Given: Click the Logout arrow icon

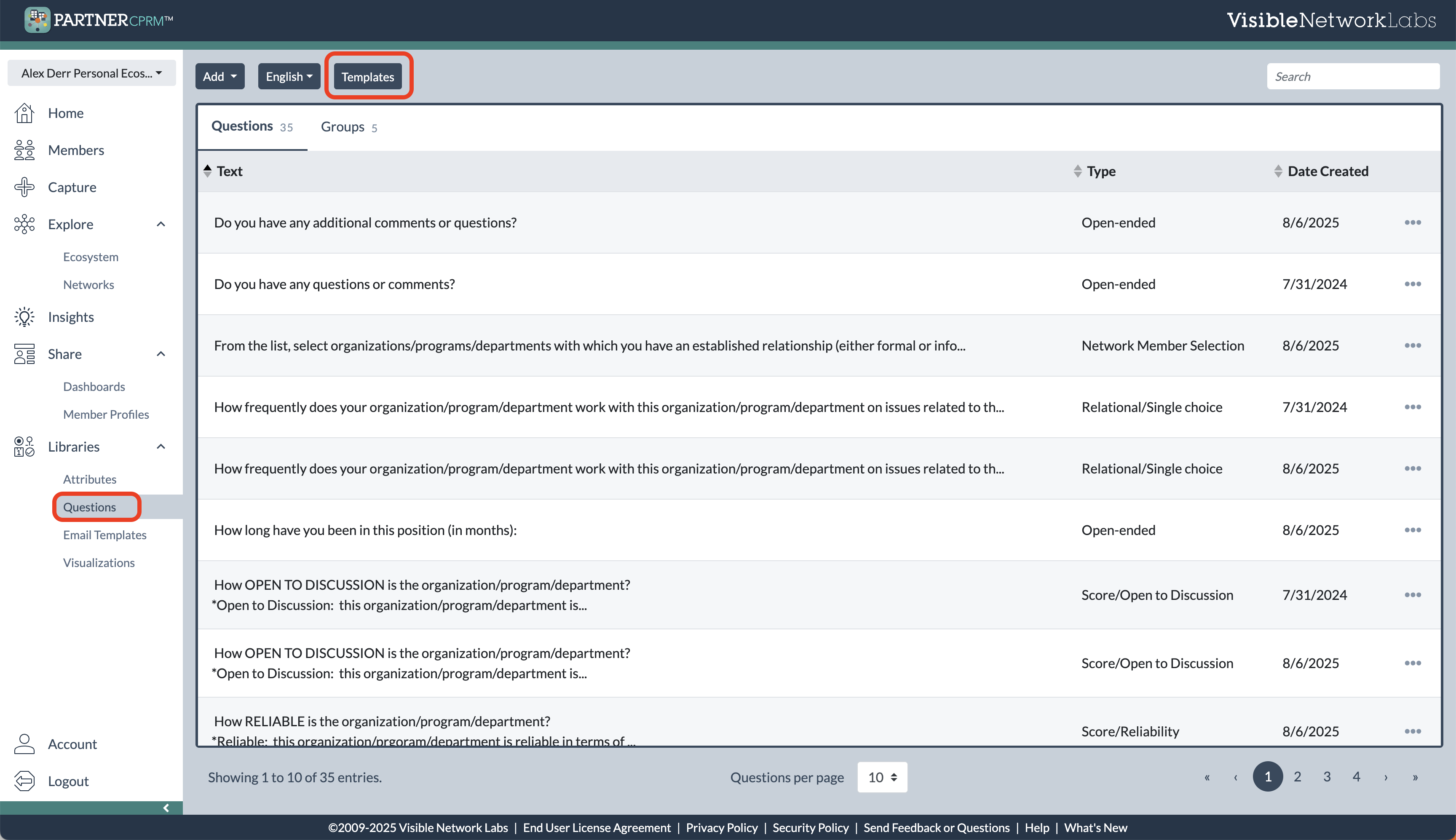Looking at the screenshot, I should 24,781.
